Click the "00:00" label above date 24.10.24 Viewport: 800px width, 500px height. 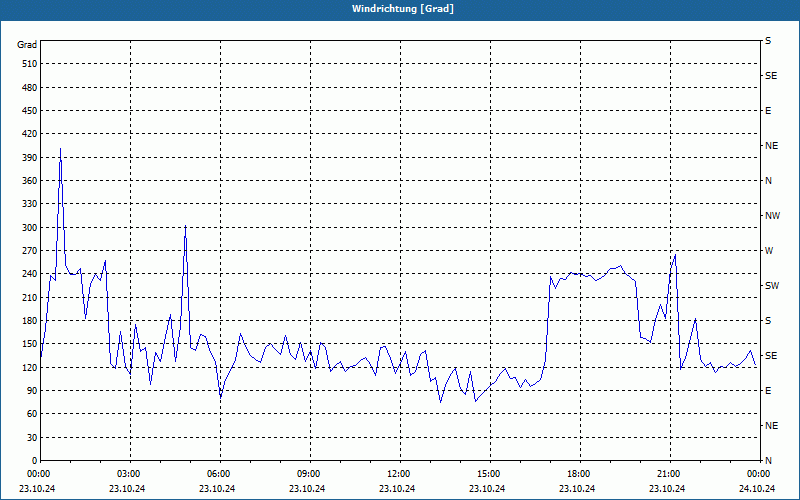pos(758,474)
